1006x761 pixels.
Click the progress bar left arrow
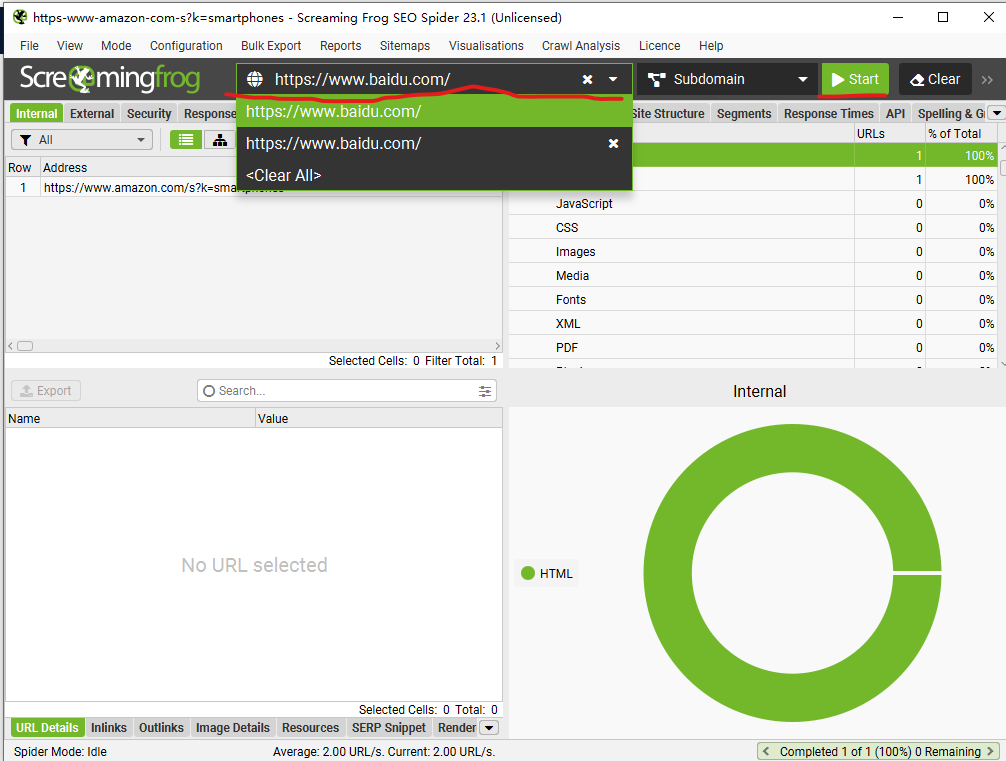pyautogui.click(x=766, y=751)
